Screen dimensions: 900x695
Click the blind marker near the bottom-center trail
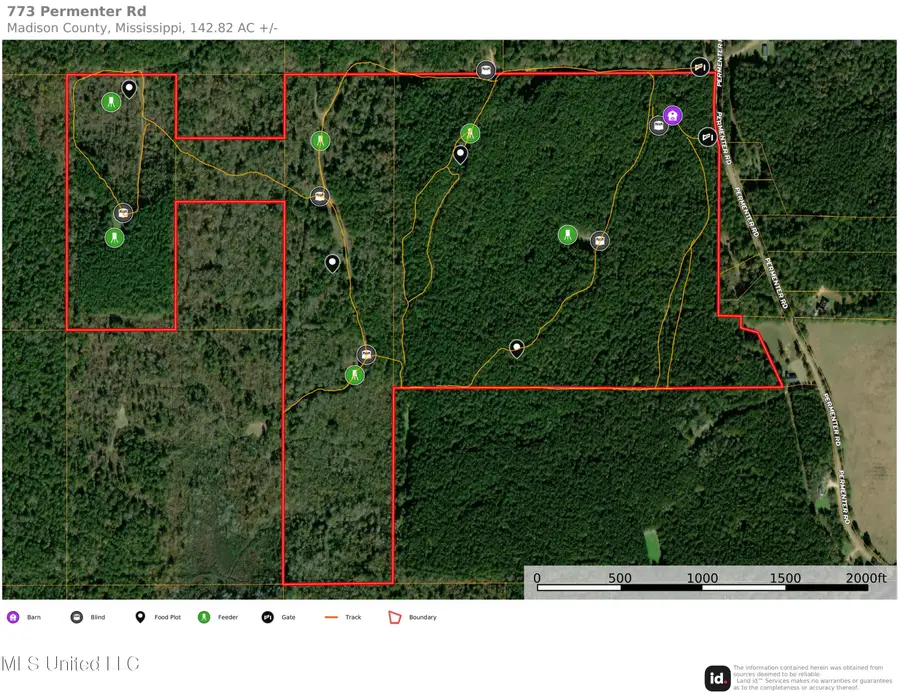tap(367, 355)
